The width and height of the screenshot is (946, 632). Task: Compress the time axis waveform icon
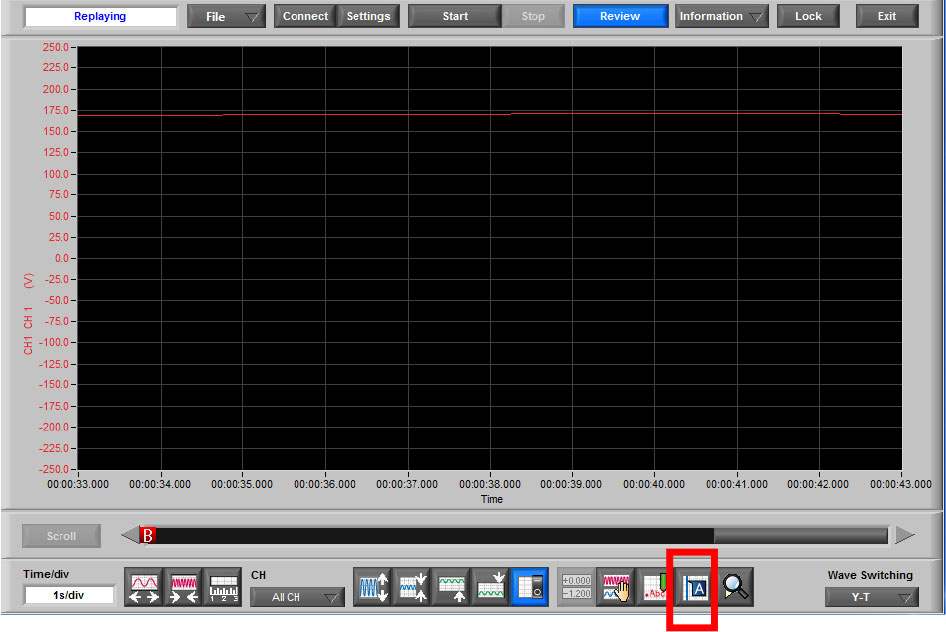[183, 587]
